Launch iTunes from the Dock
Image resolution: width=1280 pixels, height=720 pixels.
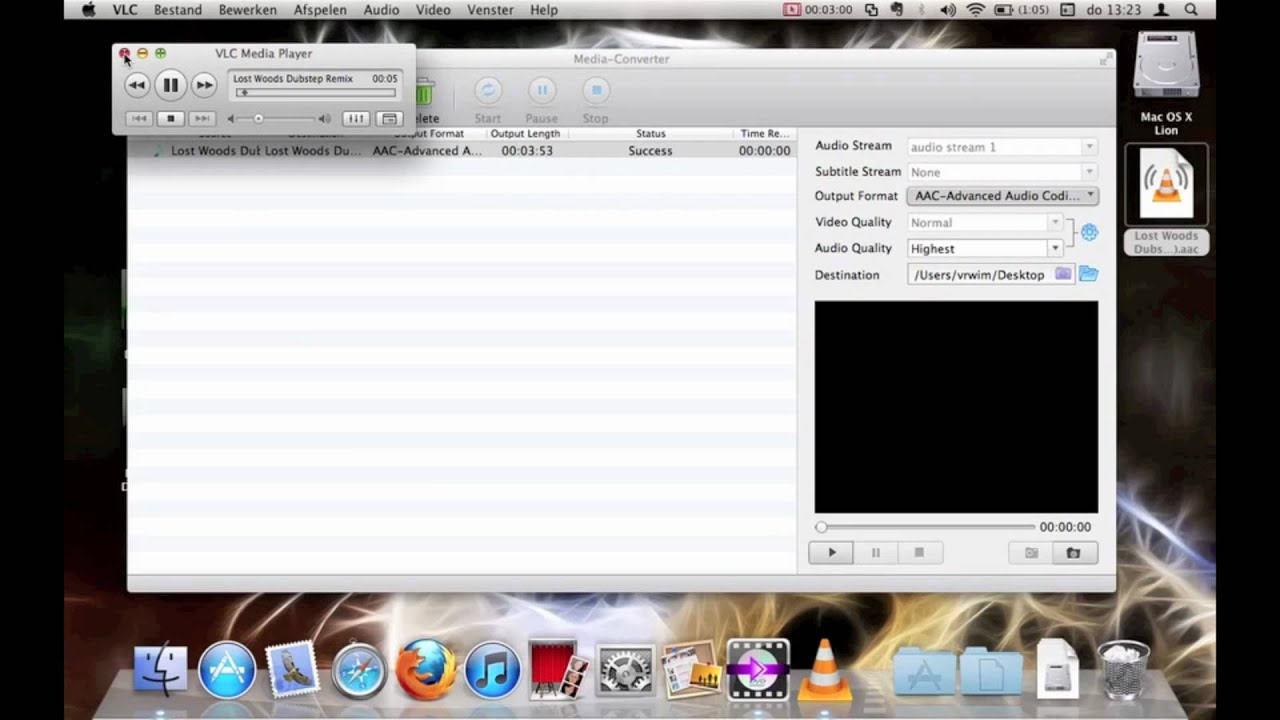click(x=492, y=669)
